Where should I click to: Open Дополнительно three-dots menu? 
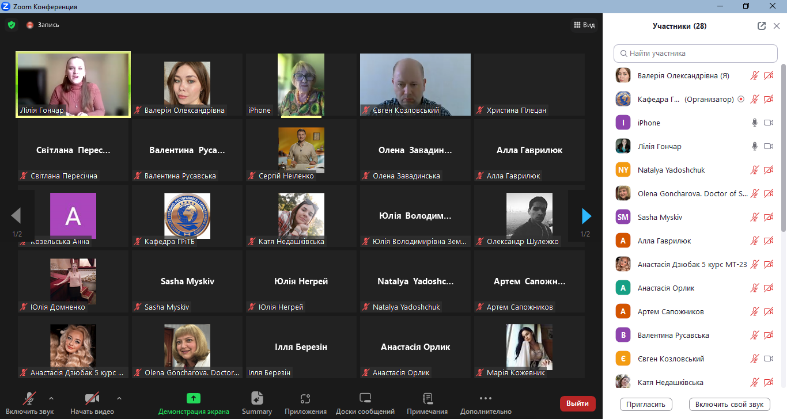pyautogui.click(x=485, y=403)
